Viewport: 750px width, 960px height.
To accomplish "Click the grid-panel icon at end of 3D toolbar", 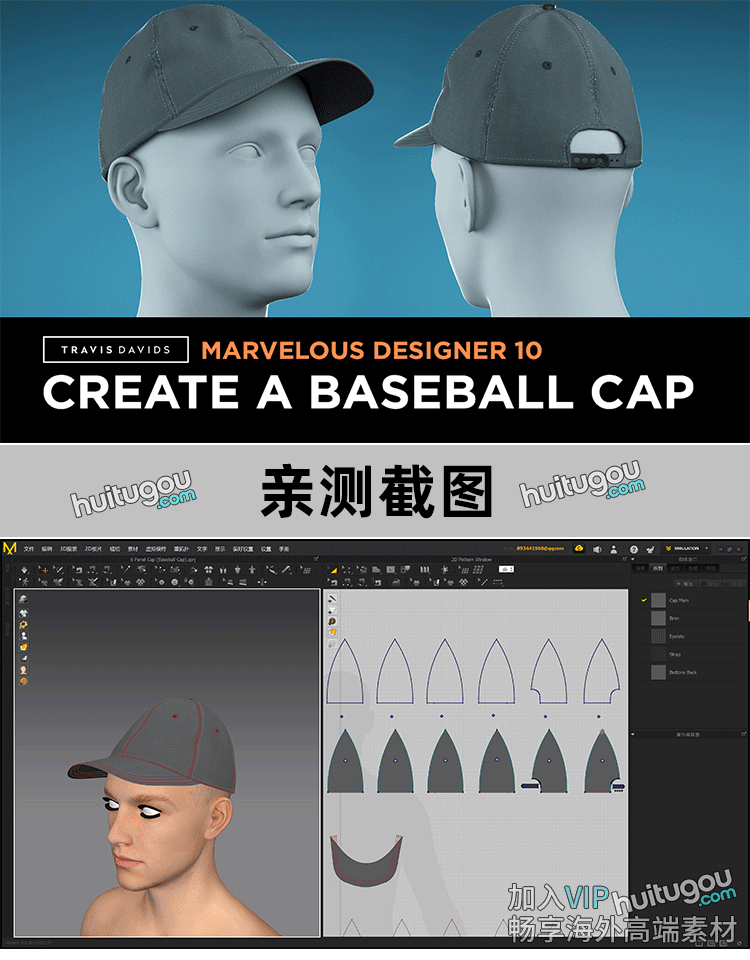I will [306, 570].
